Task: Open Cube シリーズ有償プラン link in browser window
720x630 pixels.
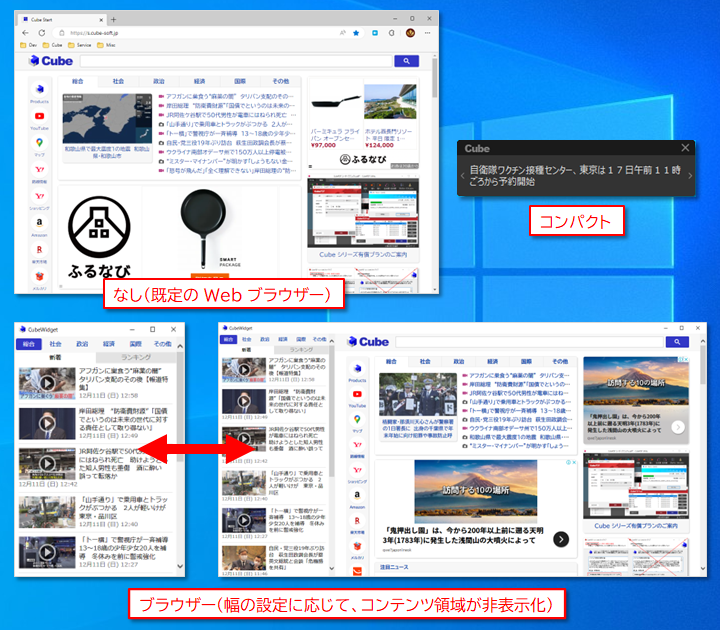Action: 363,254
